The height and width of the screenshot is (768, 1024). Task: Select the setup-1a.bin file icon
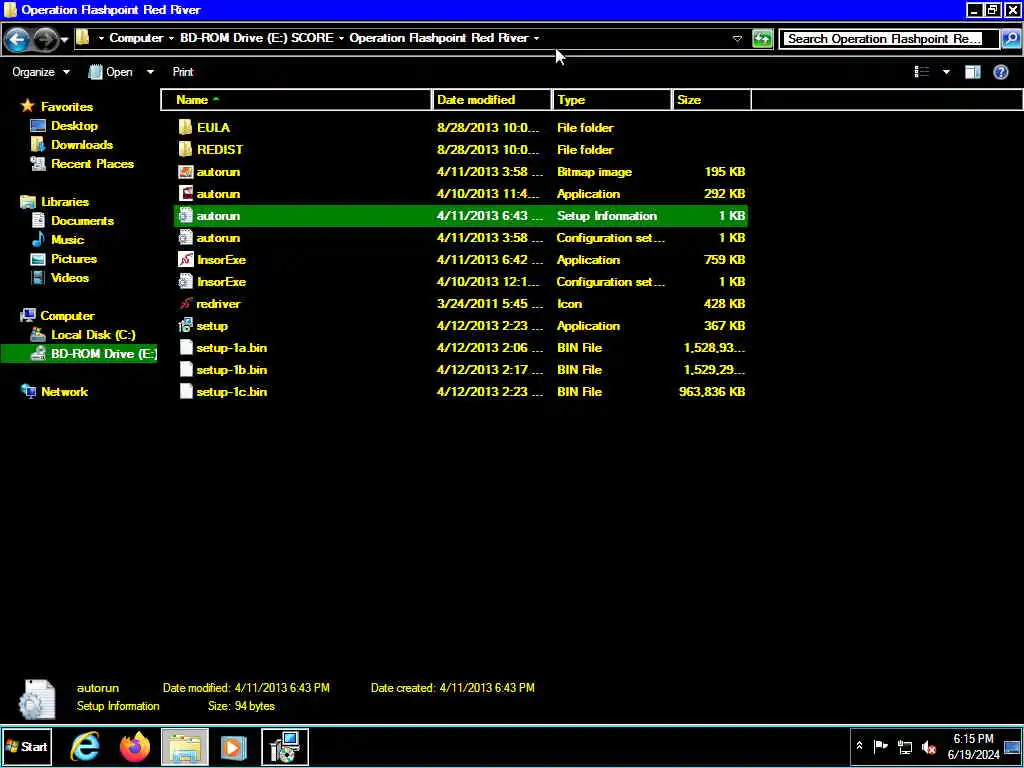(x=185, y=347)
